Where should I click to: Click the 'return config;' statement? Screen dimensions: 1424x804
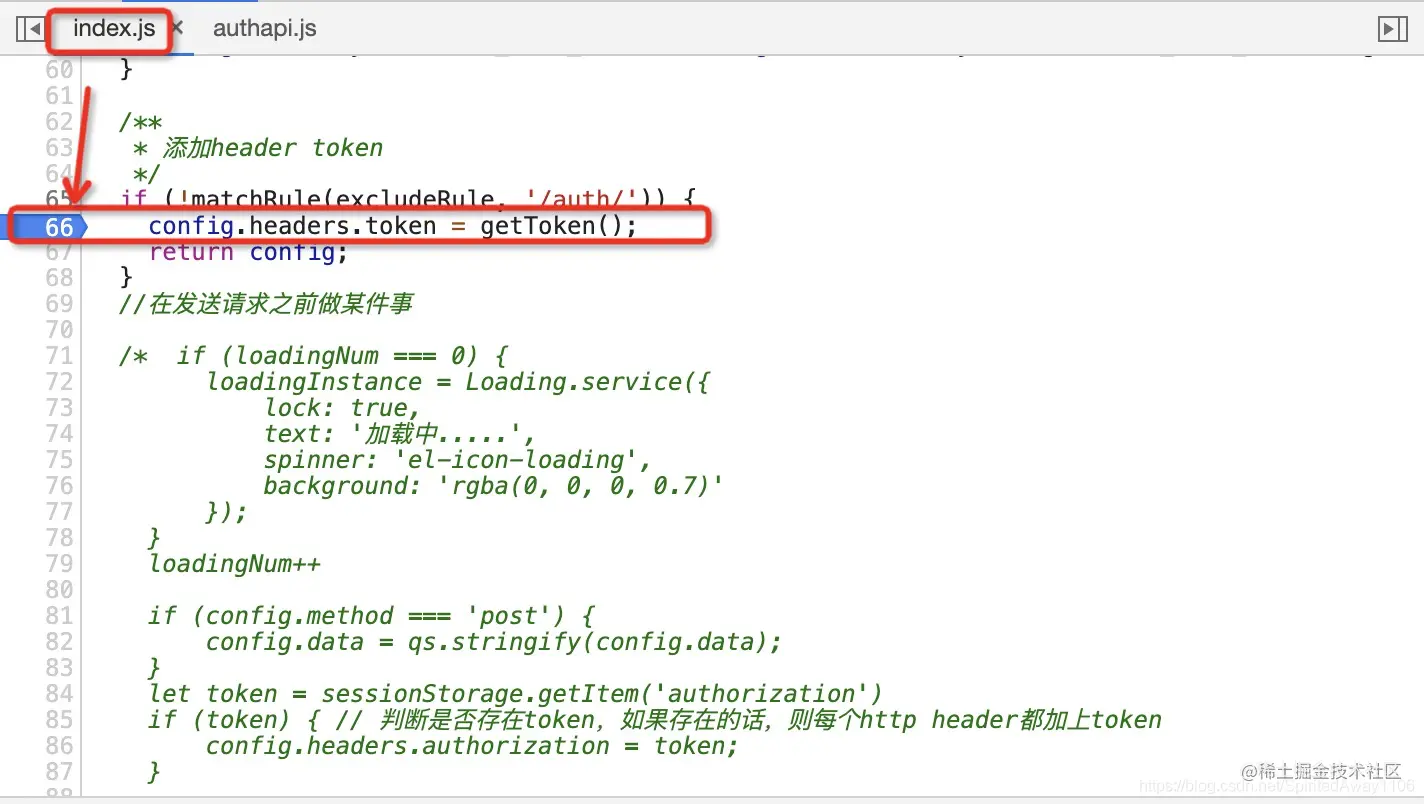tap(248, 252)
